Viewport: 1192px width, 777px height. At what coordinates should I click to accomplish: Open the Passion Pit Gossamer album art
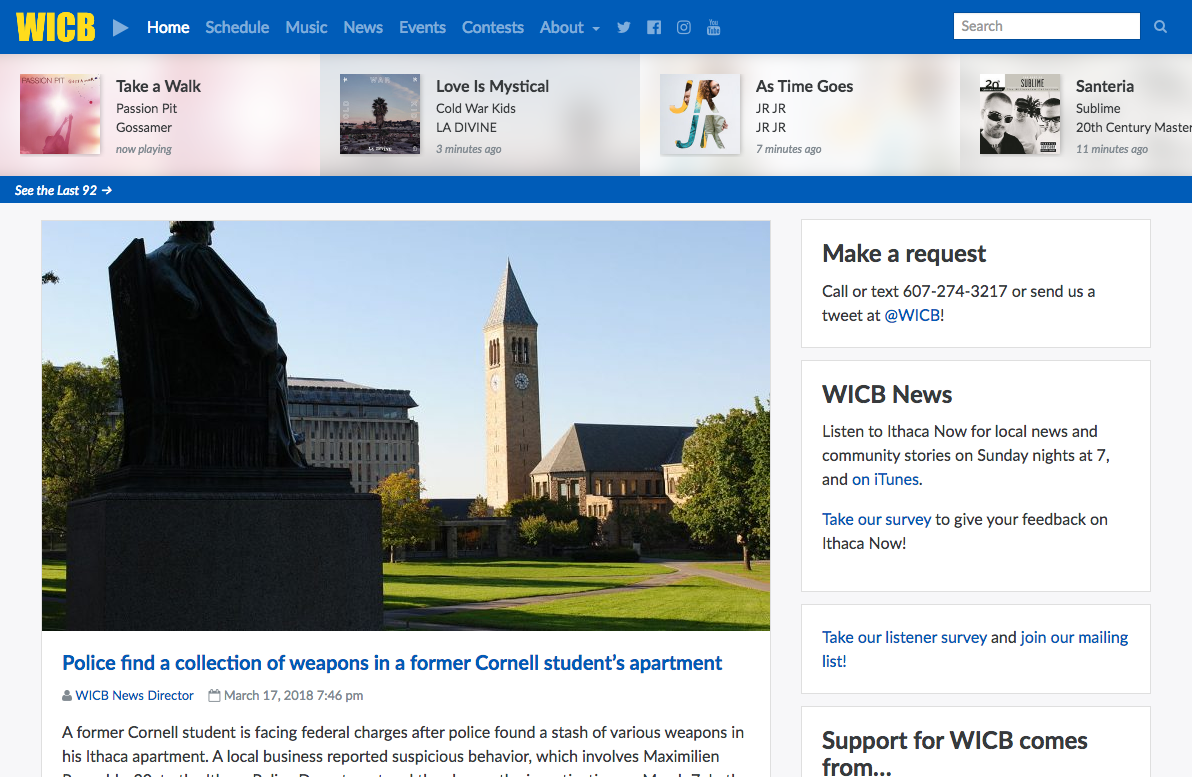coord(60,114)
